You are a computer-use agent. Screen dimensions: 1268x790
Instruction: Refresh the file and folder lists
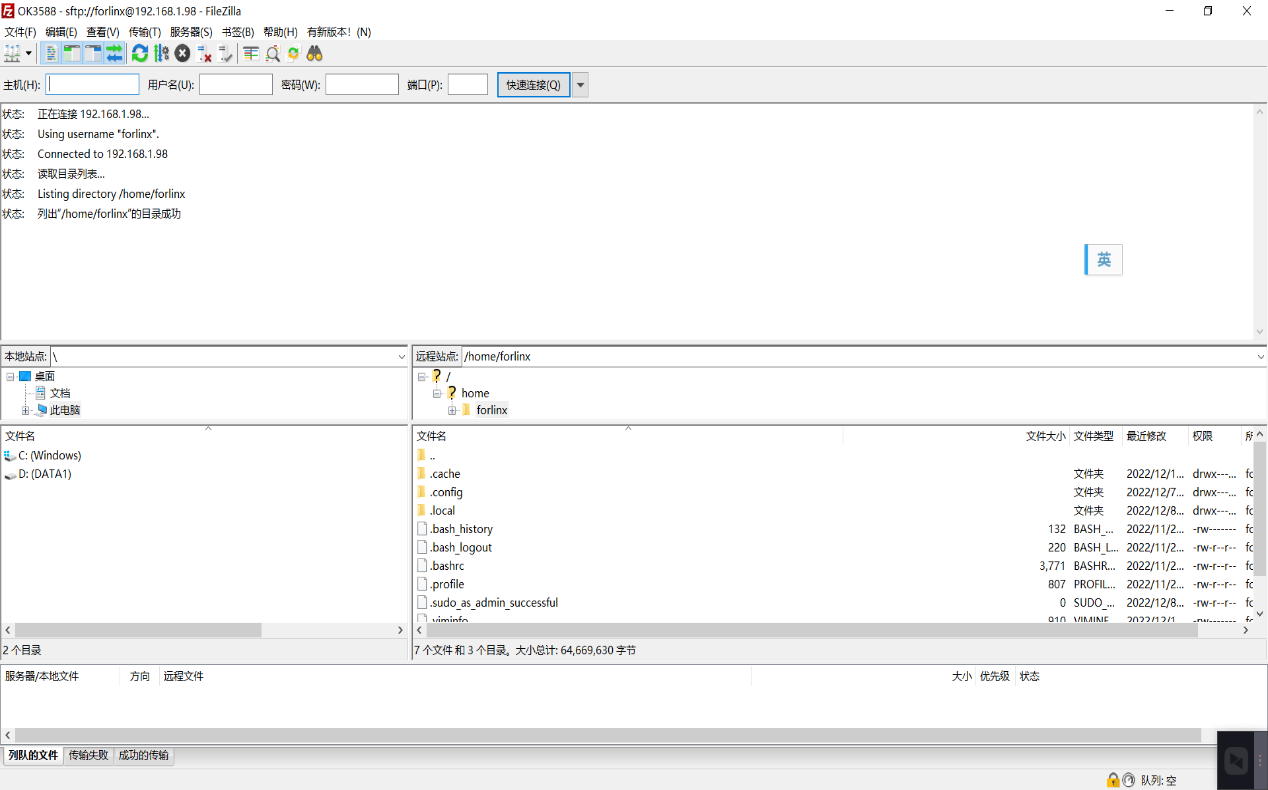pos(140,53)
